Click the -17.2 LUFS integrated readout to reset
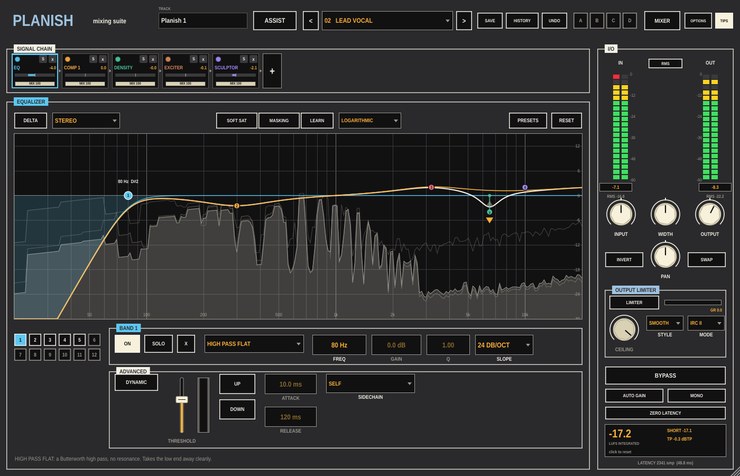 (620, 434)
